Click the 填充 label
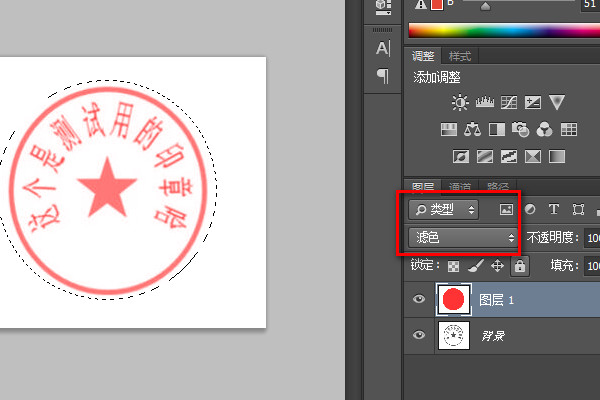Image resolution: width=600 pixels, height=400 pixels. click(565, 265)
